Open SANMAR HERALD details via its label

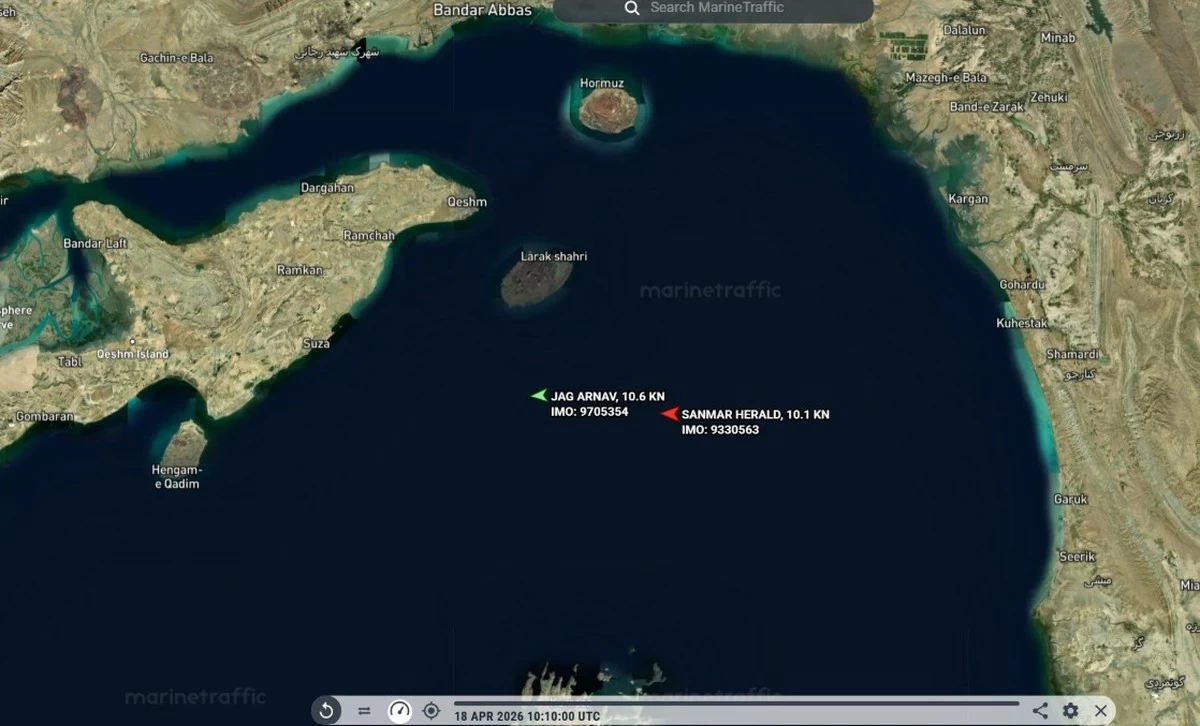tap(755, 413)
